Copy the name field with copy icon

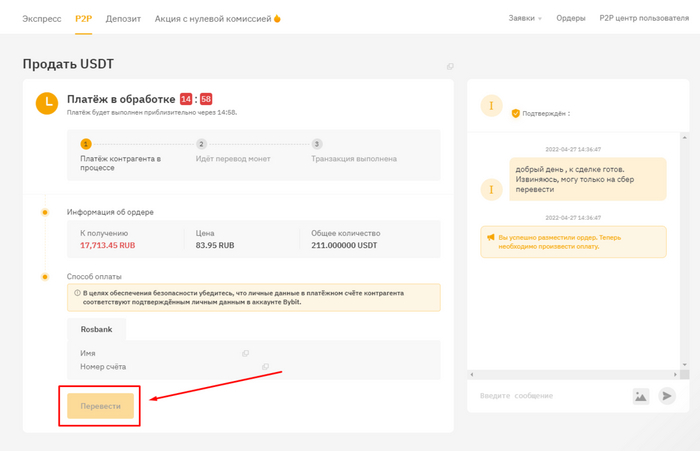[245, 353]
